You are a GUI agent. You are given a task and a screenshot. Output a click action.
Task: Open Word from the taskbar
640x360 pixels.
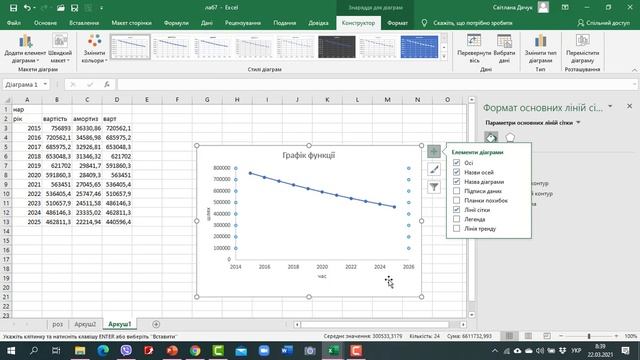click(287, 351)
